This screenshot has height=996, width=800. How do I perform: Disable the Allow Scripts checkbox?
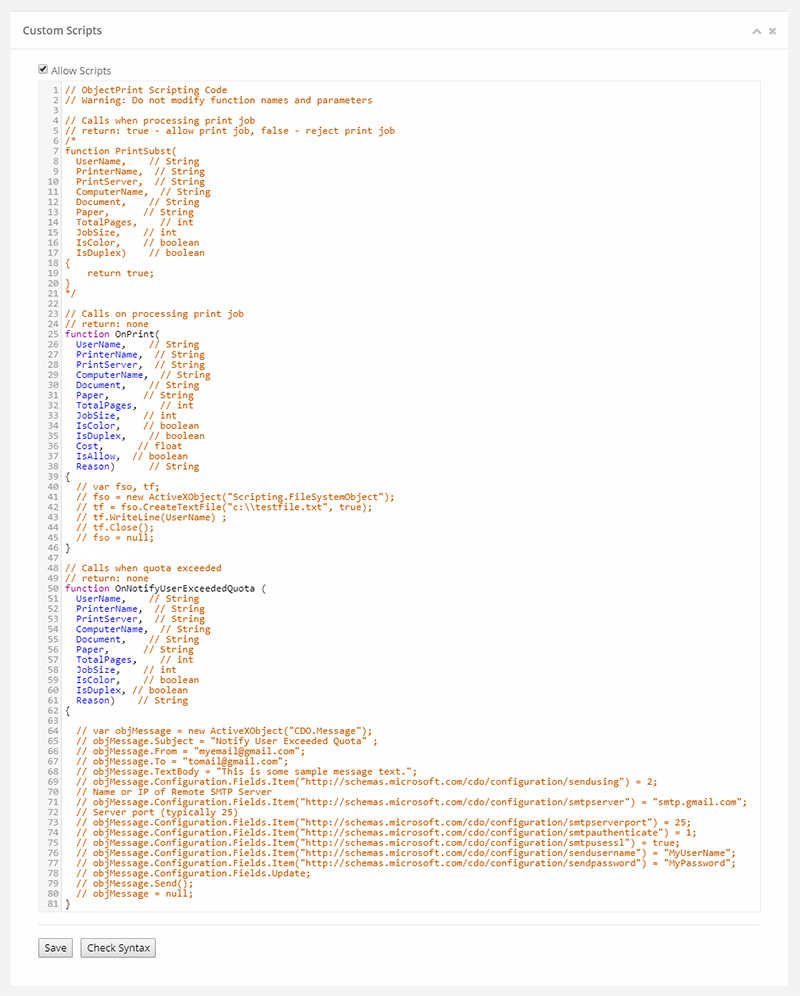[42, 68]
